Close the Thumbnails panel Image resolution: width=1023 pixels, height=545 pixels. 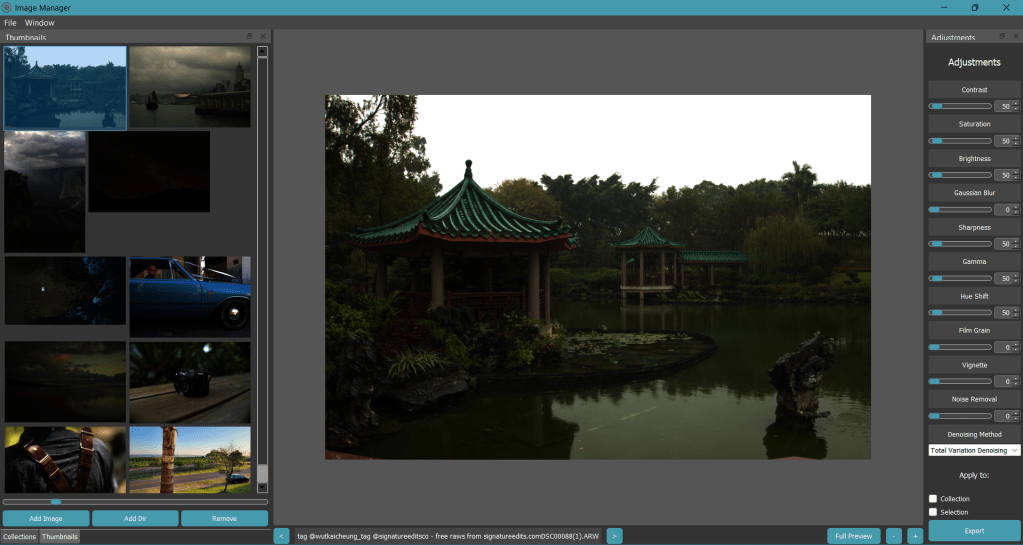(x=262, y=37)
